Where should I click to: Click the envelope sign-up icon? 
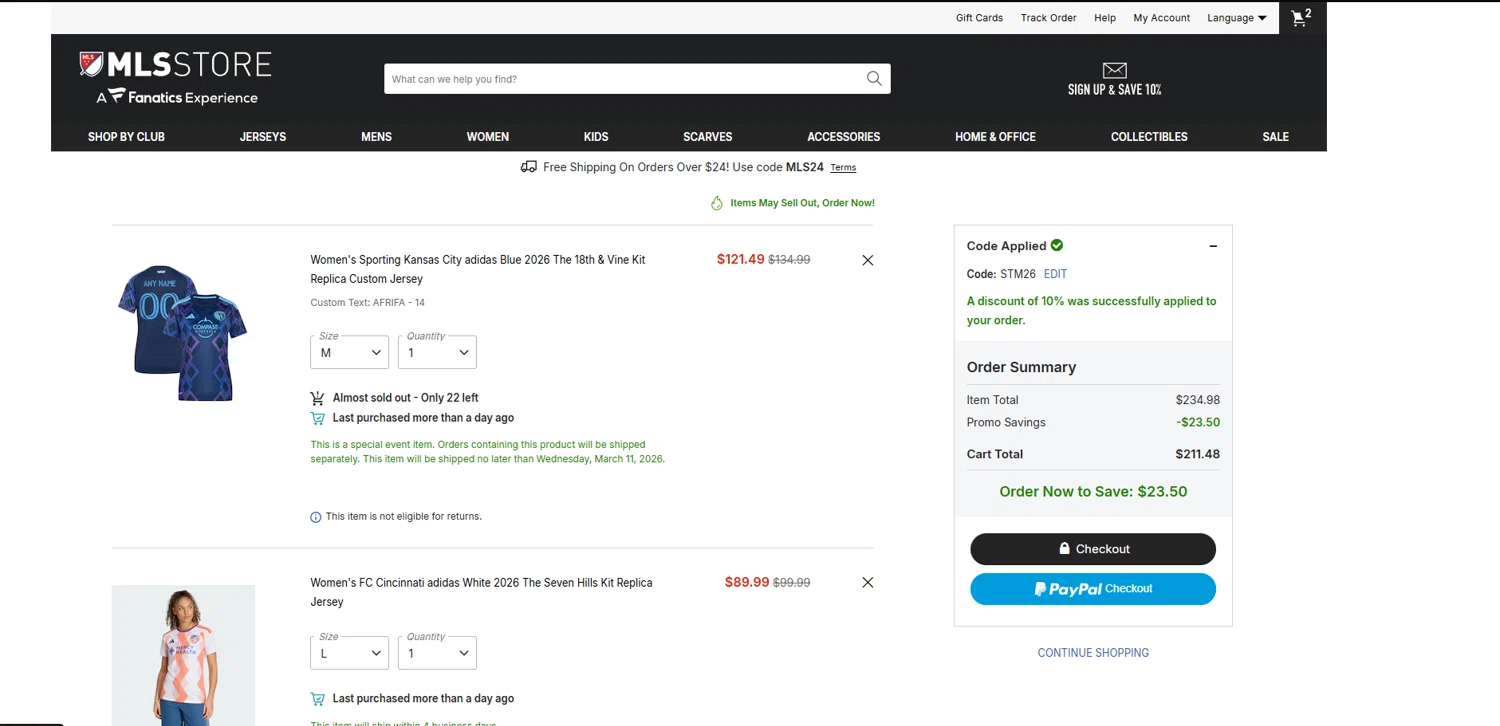1114,70
